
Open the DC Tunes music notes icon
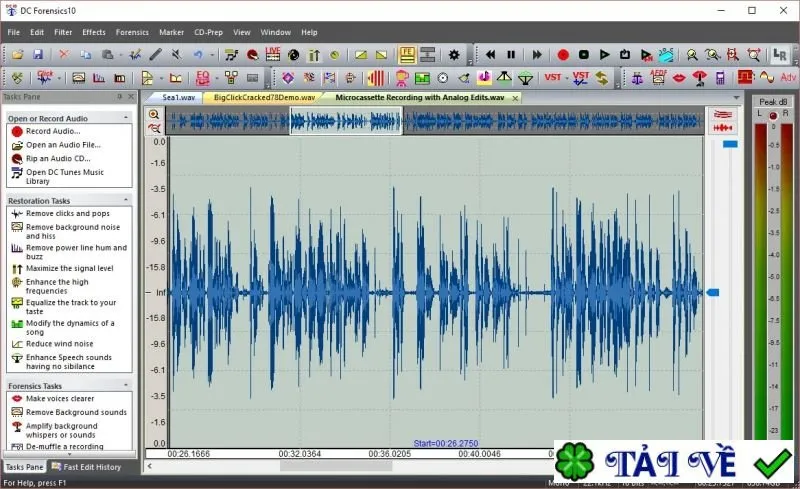[232, 55]
